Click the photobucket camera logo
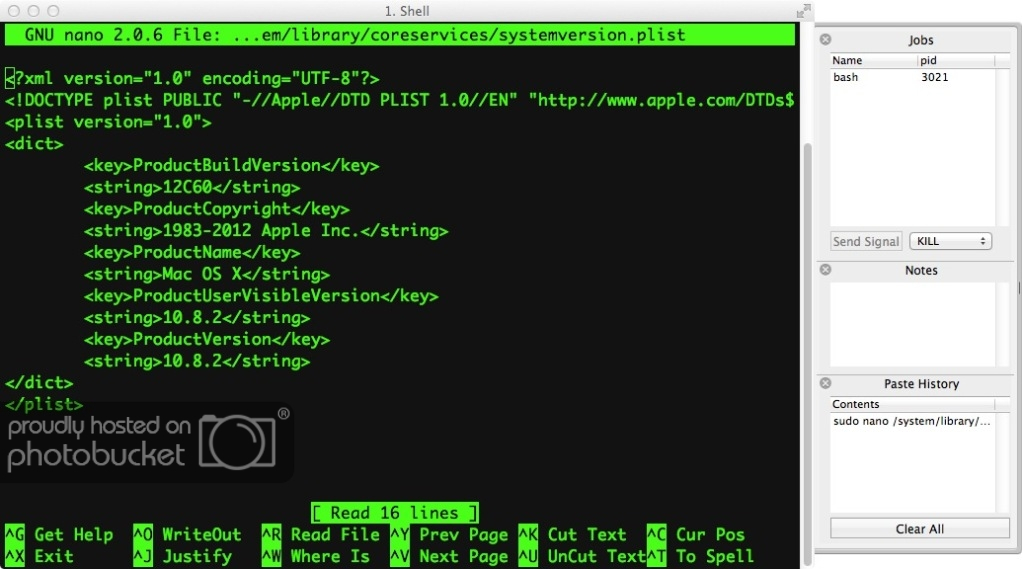The width and height of the screenshot is (1022, 569). pos(237,441)
